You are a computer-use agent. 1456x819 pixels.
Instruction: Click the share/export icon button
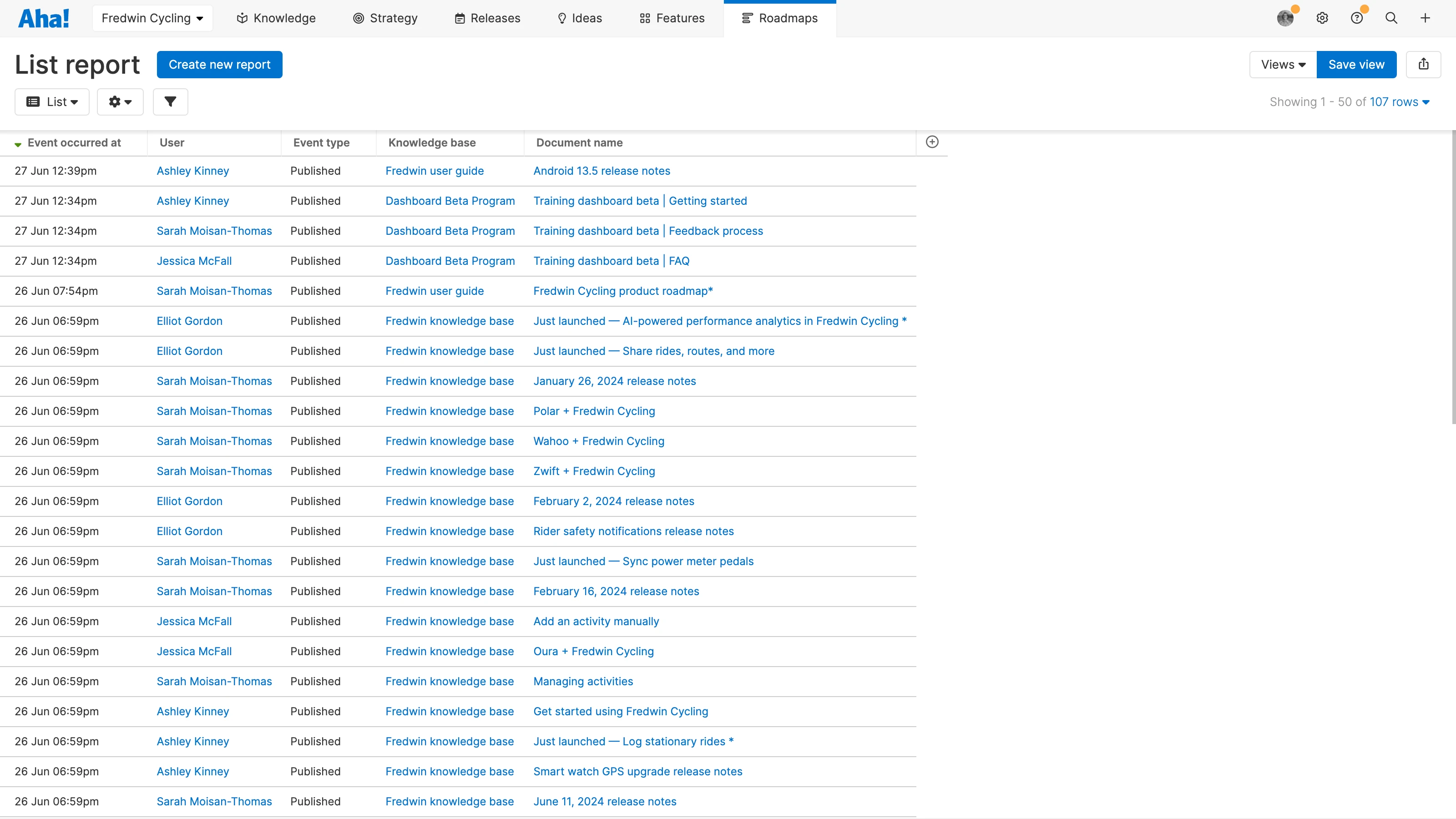click(1423, 65)
